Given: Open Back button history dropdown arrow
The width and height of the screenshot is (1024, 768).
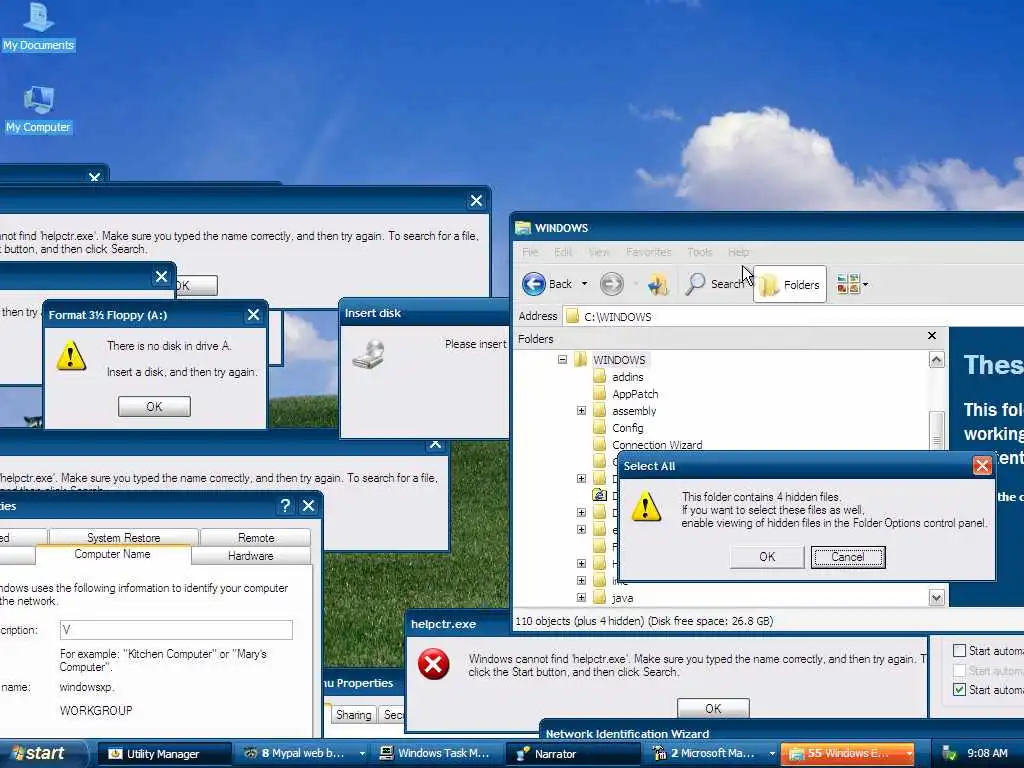Looking at the screenshot, I should 584,284.
